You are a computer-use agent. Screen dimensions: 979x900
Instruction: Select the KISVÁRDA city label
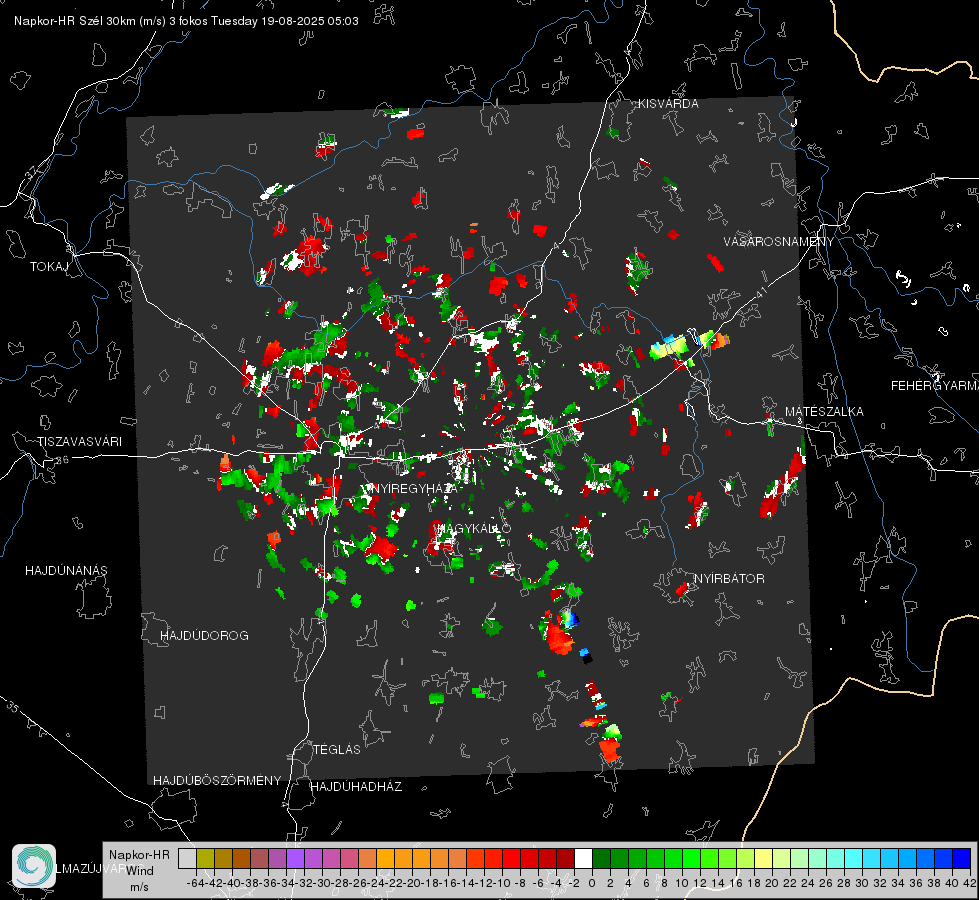point(668,104)
